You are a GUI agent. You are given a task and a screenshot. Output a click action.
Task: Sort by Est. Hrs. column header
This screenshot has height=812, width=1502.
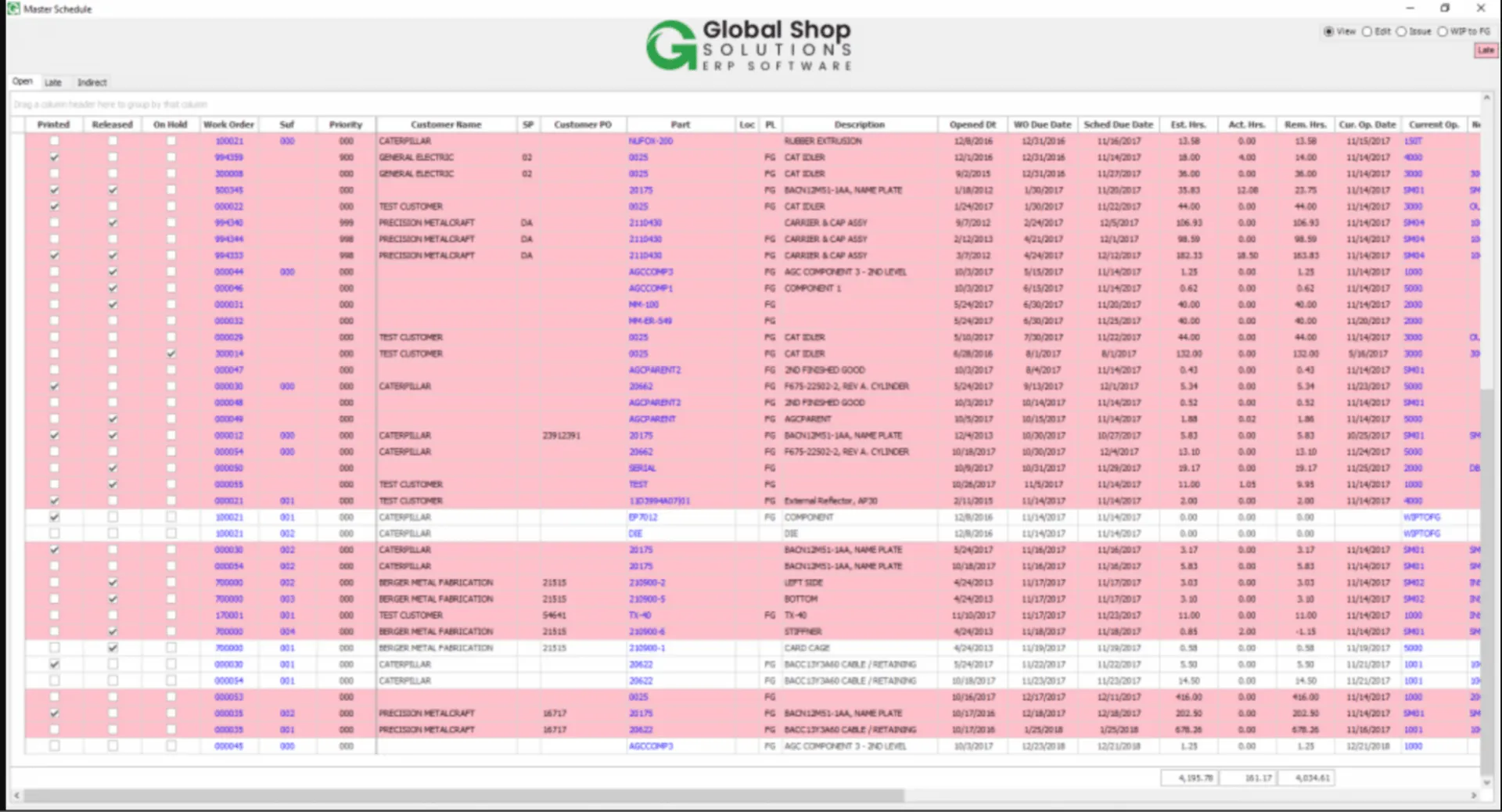[1188, 124]
